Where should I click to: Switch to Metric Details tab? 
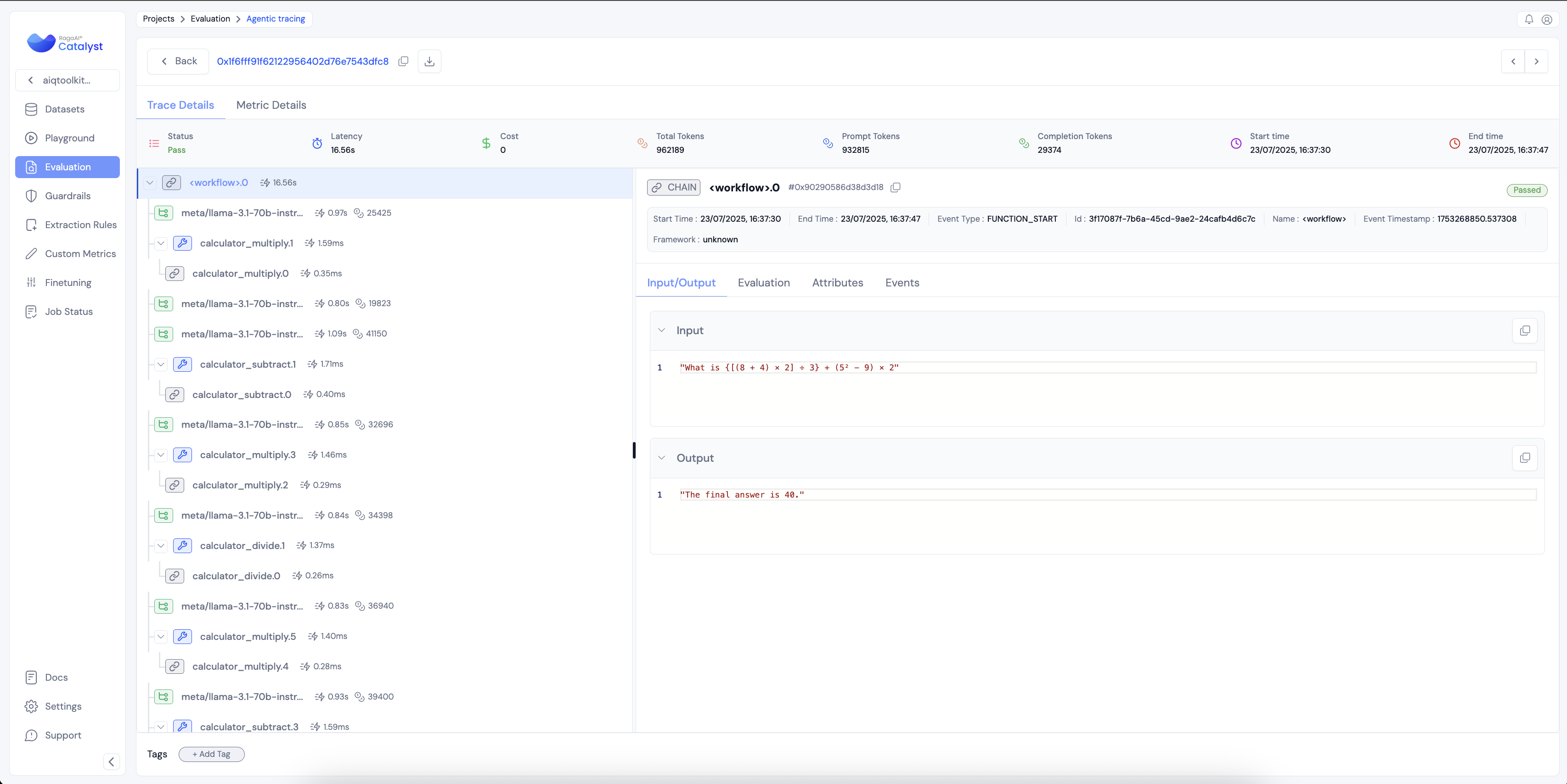(x=271, y=105)
